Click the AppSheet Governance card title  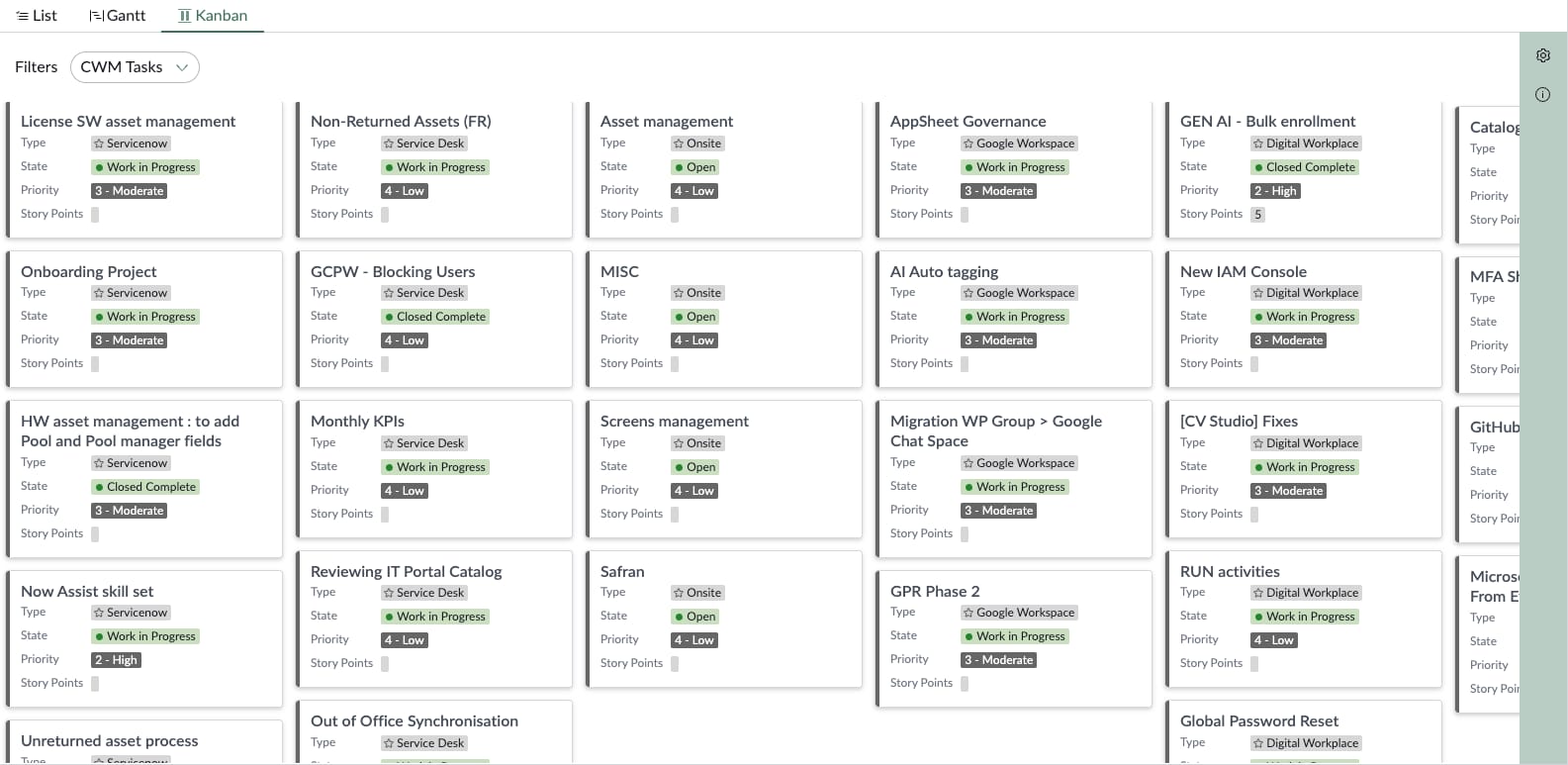(968, 122)
